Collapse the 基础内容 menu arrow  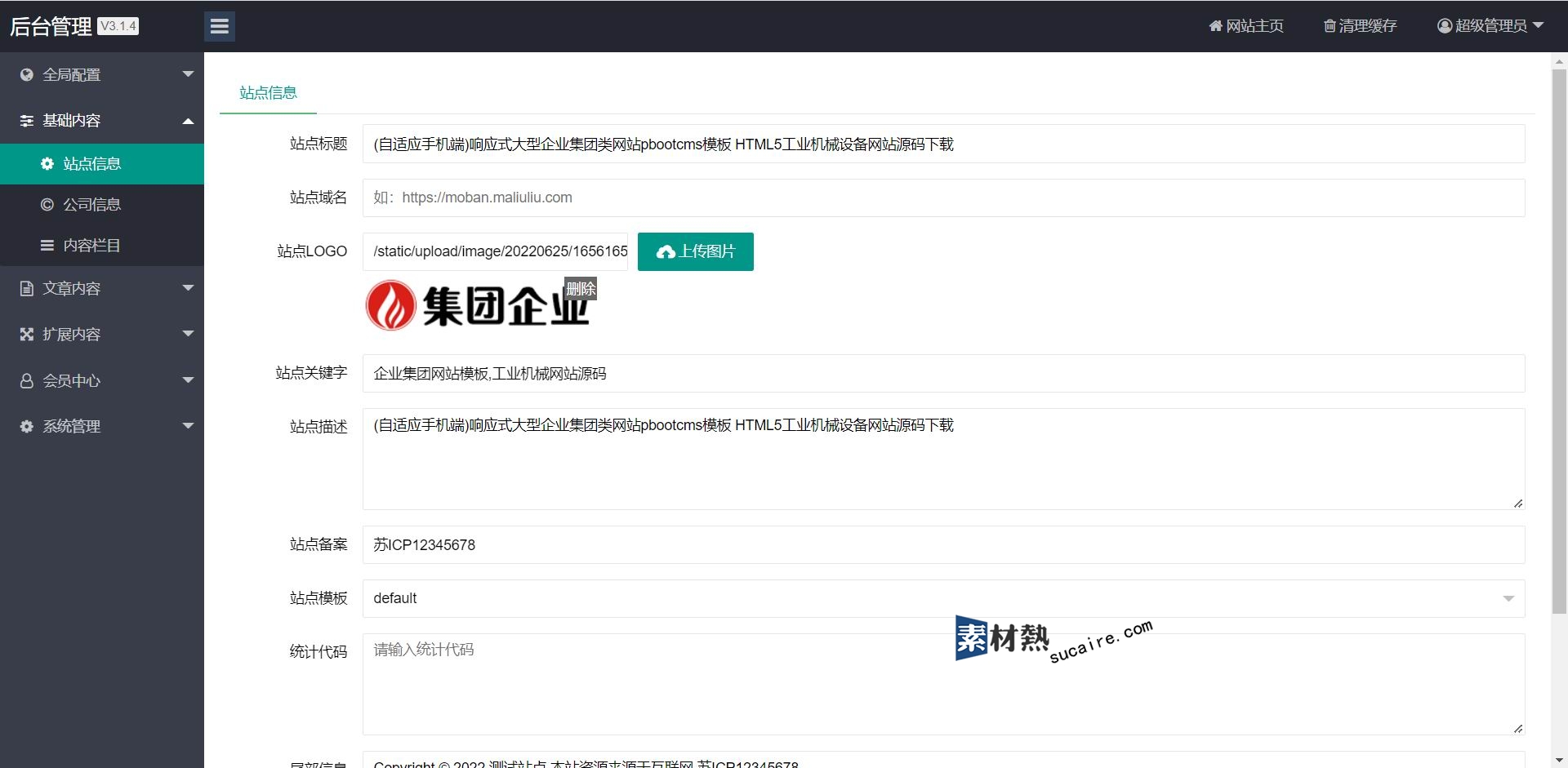(x=188, y=121)
